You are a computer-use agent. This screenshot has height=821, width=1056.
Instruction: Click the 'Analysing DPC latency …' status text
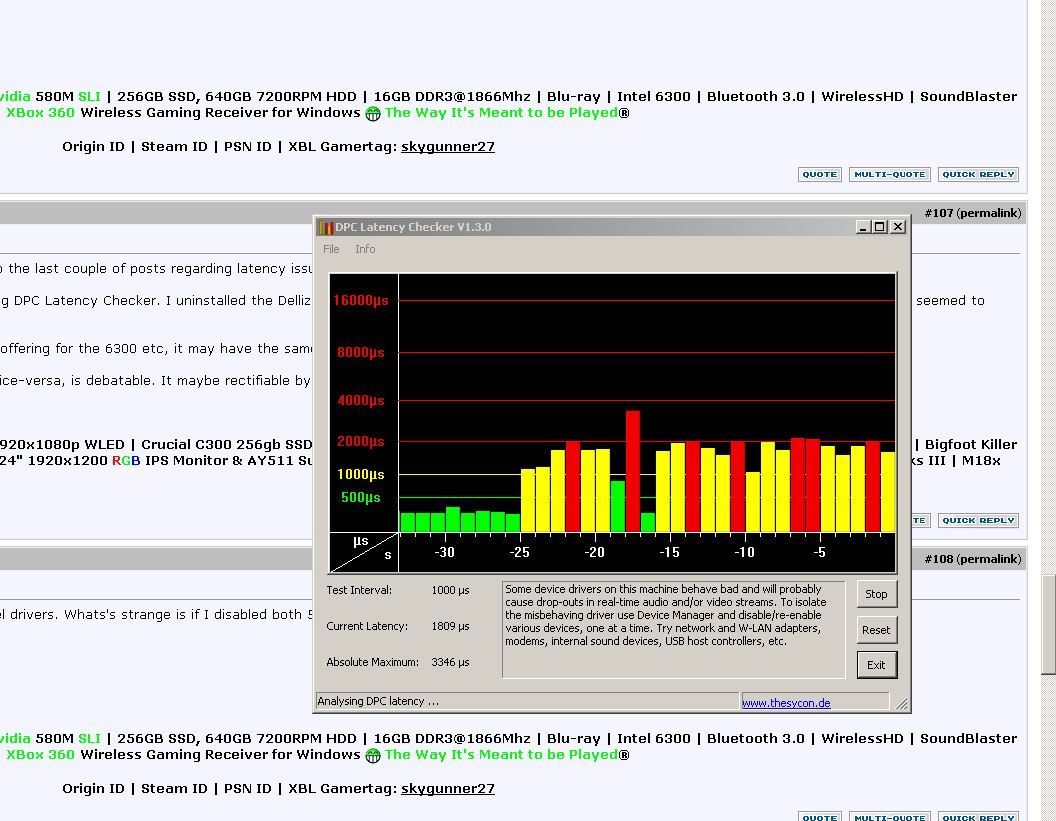click(378, 701)
